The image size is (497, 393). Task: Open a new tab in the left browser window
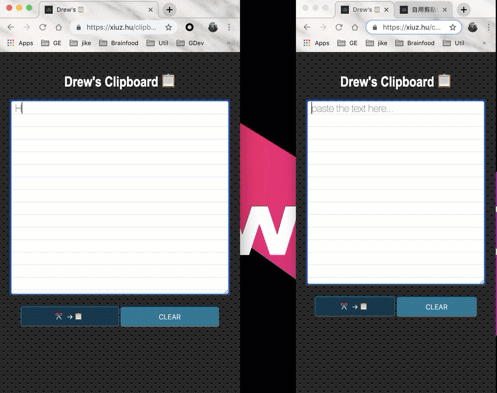(169, 10)
